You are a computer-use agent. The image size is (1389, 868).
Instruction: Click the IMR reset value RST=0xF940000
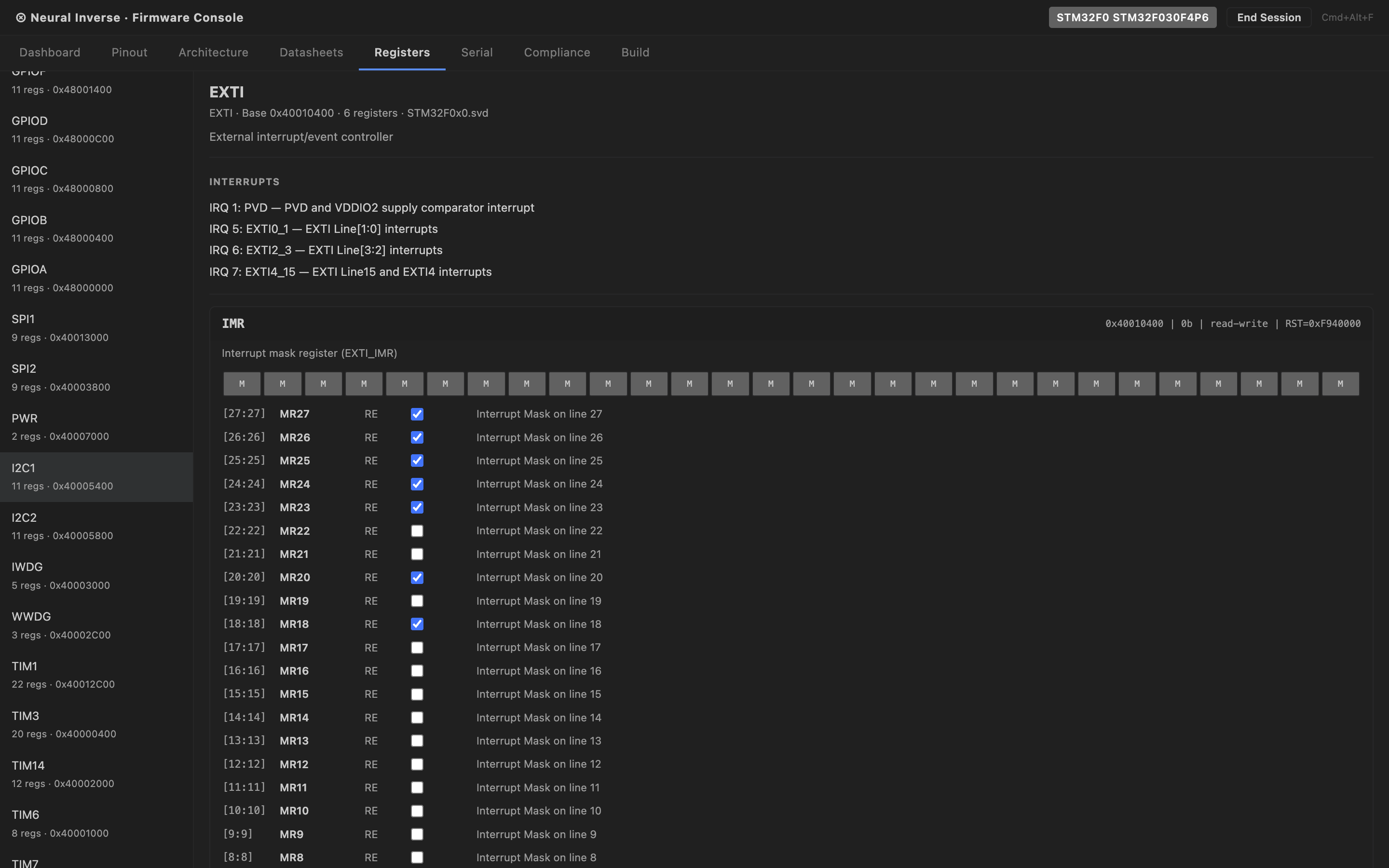(1322, 324)
